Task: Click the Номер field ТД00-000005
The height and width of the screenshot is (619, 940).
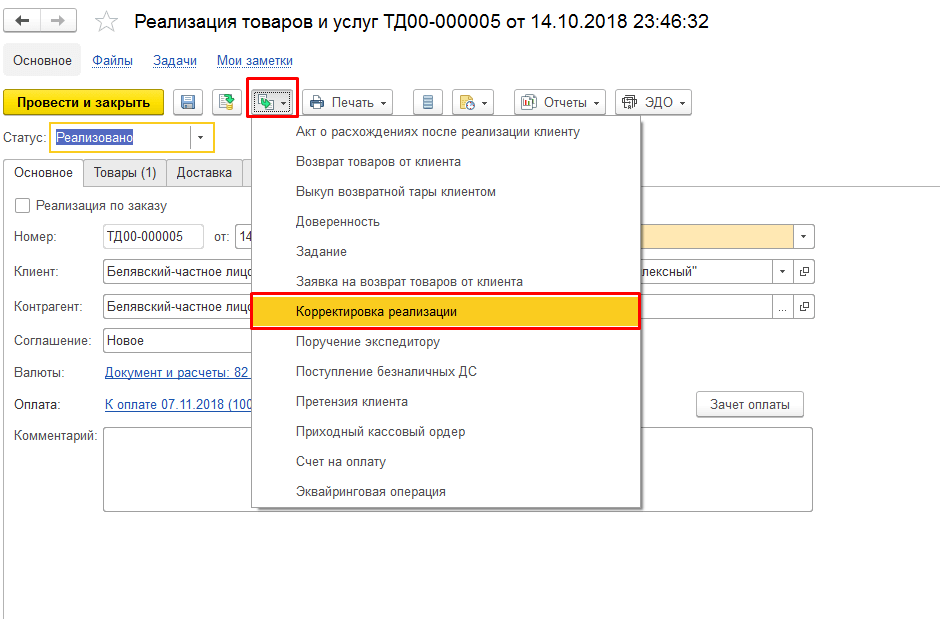Action: coord(153,237)
